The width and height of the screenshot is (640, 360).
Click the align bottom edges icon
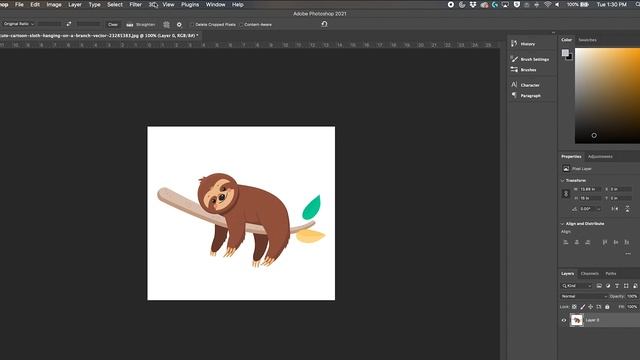pos(627,242)
